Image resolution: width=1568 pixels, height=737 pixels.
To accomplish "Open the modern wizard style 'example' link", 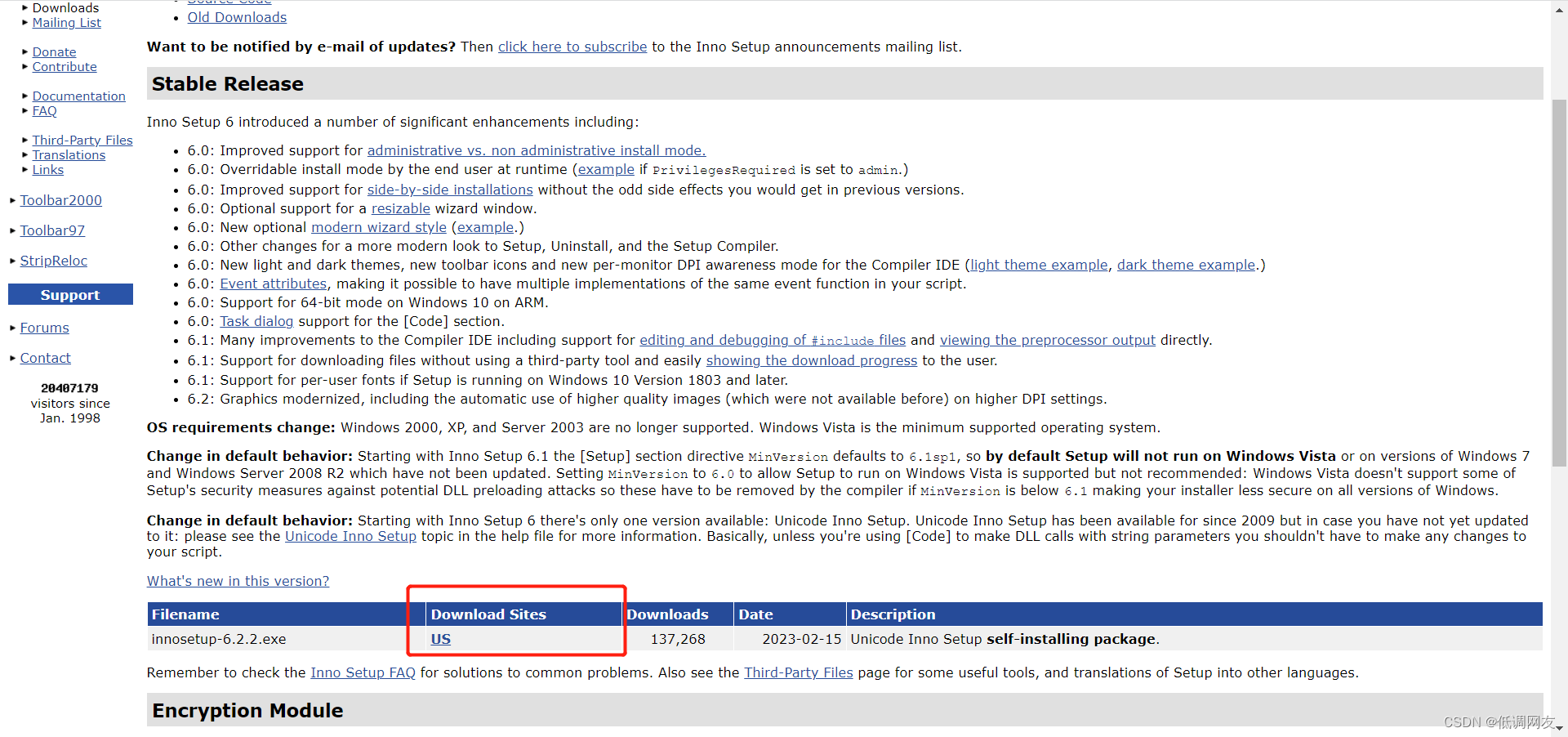I will click(x=485, y=227).
